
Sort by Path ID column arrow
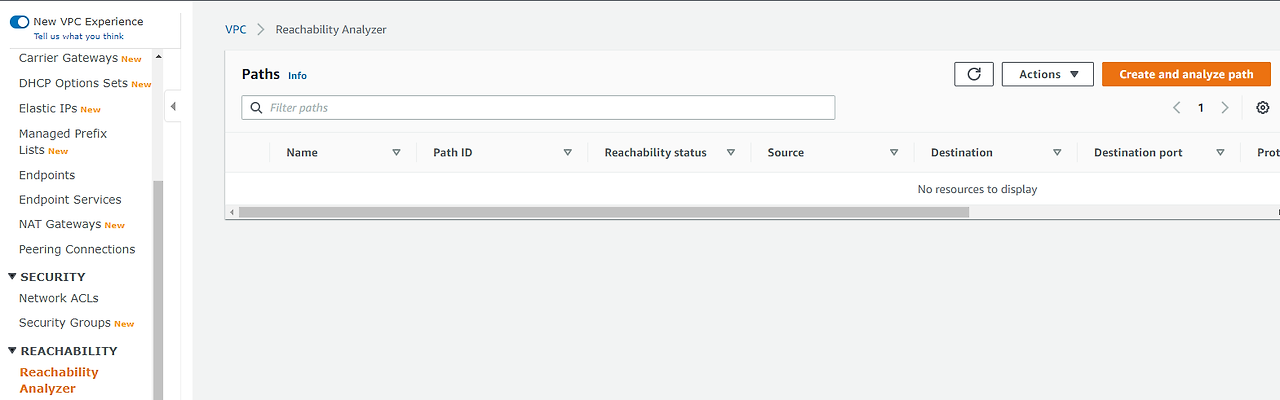(x=567, y=153)
